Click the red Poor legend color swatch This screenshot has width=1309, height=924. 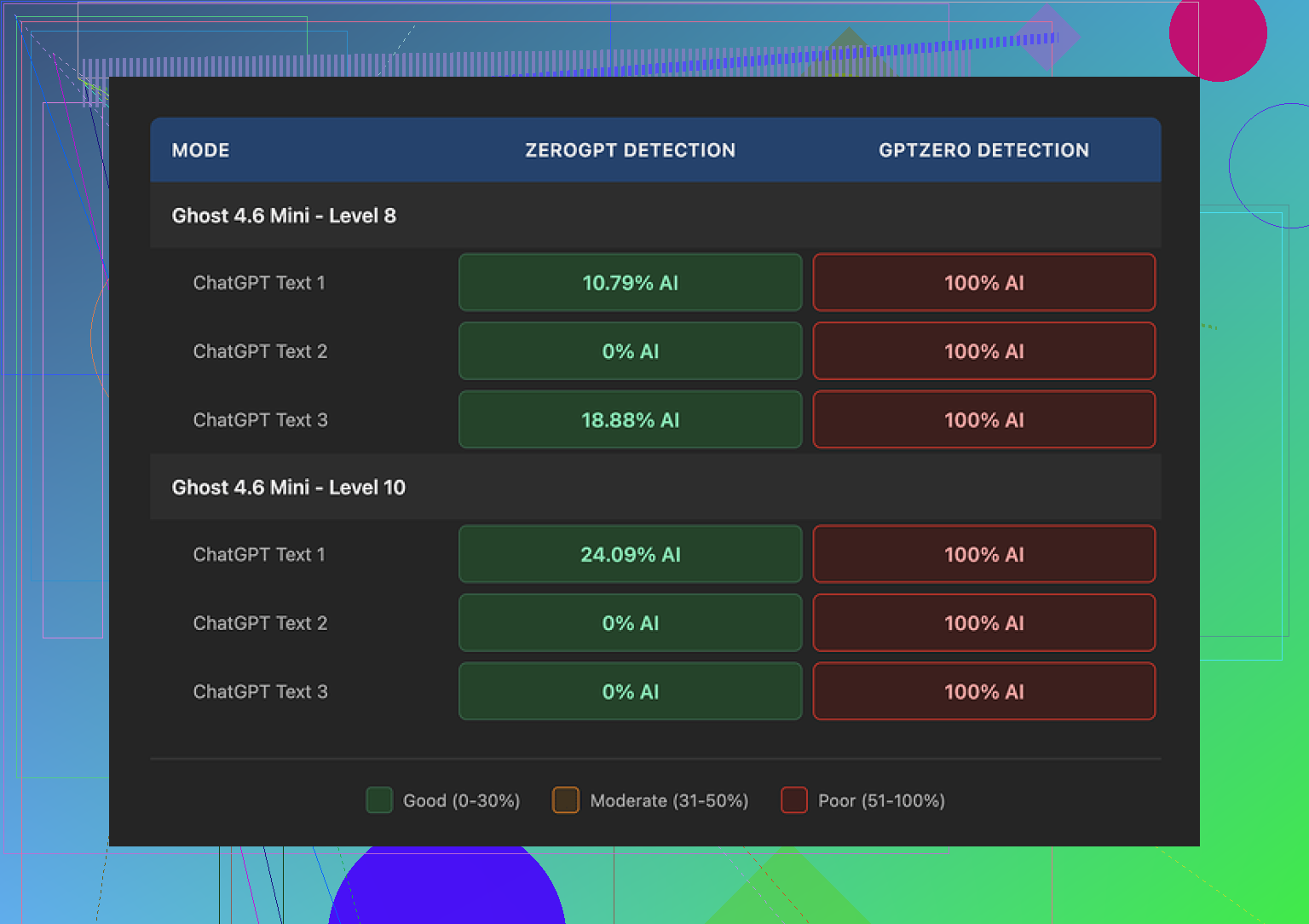click(793, 800)
